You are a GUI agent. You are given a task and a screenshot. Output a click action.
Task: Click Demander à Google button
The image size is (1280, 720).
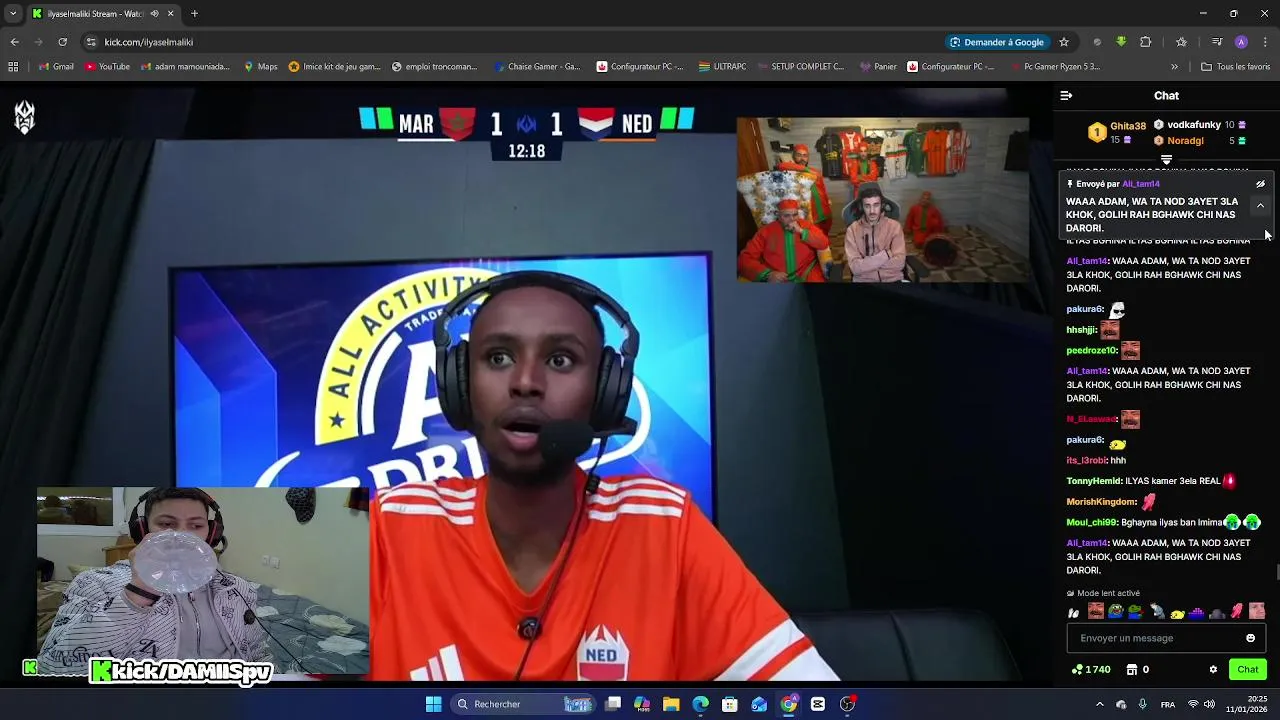click(x=997, y=42)
